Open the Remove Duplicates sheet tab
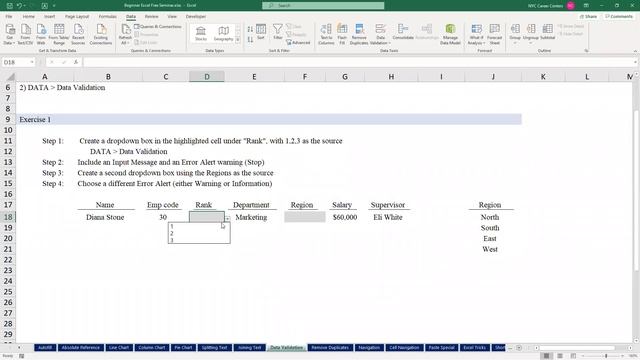The width and height of the screenshot is (640, 360). point(330,348)
